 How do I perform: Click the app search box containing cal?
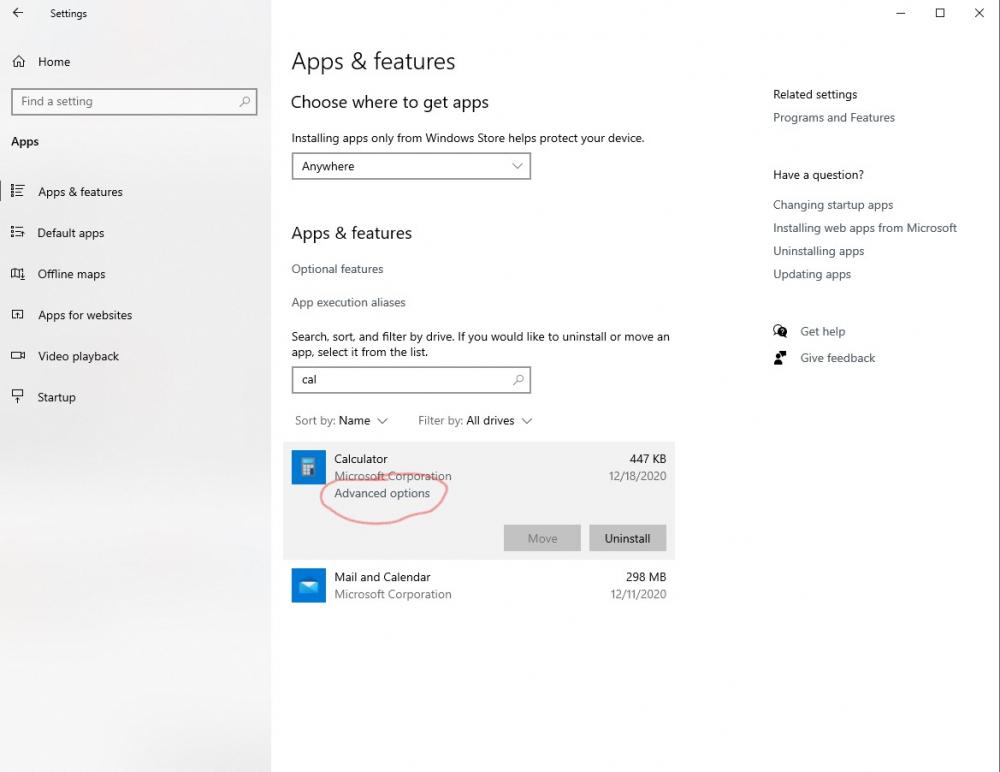click(x=411, y=380)
